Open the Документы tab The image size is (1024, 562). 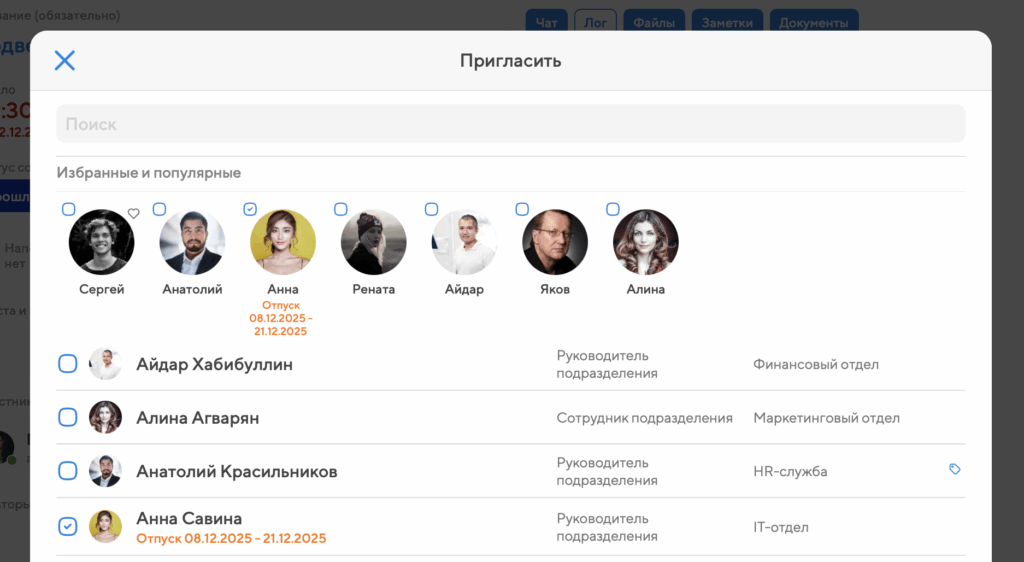(814, 22)
